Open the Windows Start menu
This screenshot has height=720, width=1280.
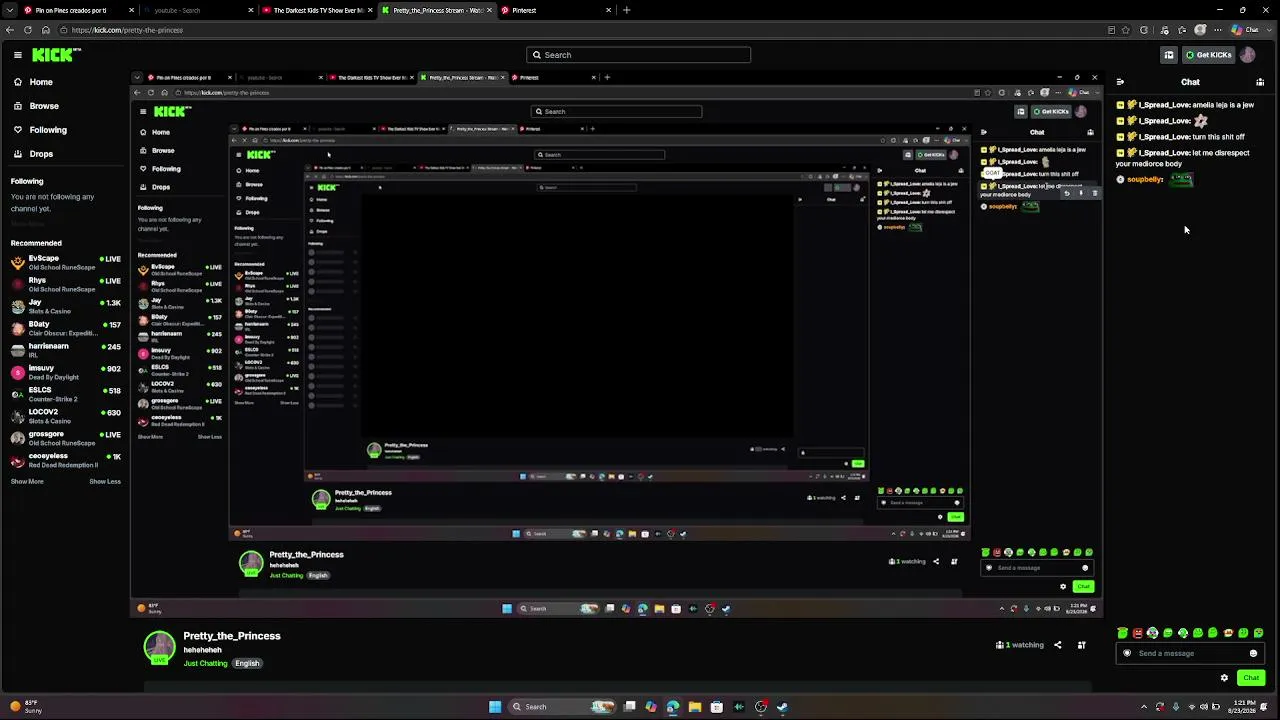pos(495,707)
